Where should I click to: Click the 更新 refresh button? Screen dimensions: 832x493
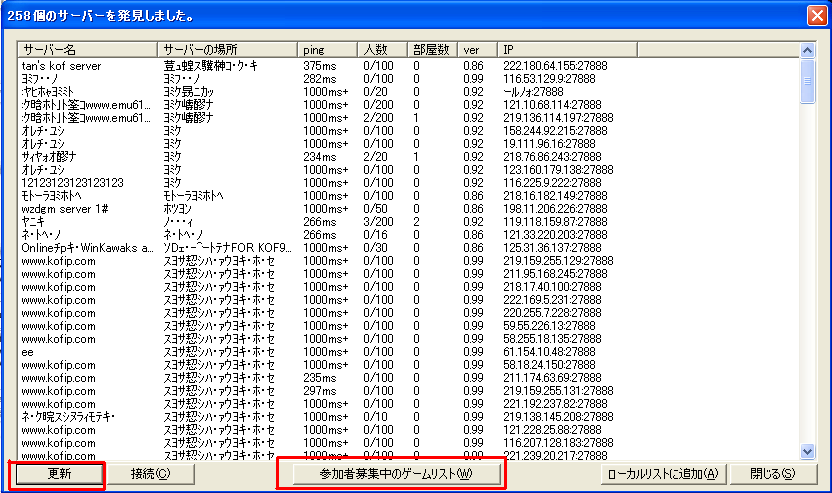pos(56,473)
